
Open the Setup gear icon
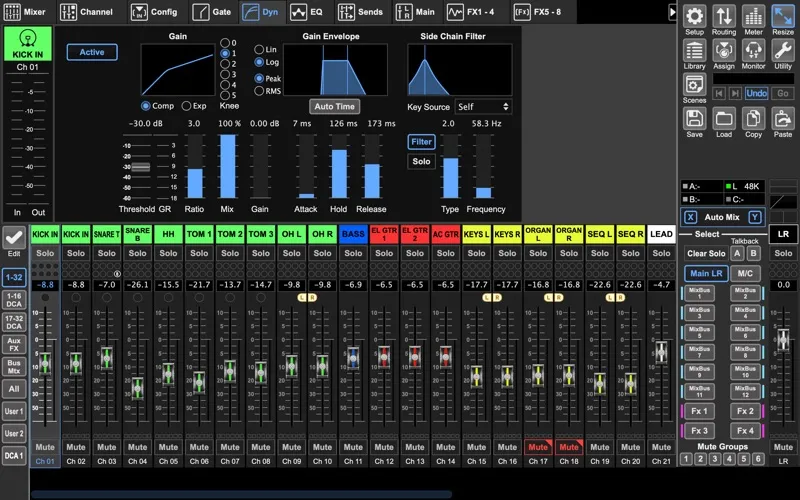[694, 16]
